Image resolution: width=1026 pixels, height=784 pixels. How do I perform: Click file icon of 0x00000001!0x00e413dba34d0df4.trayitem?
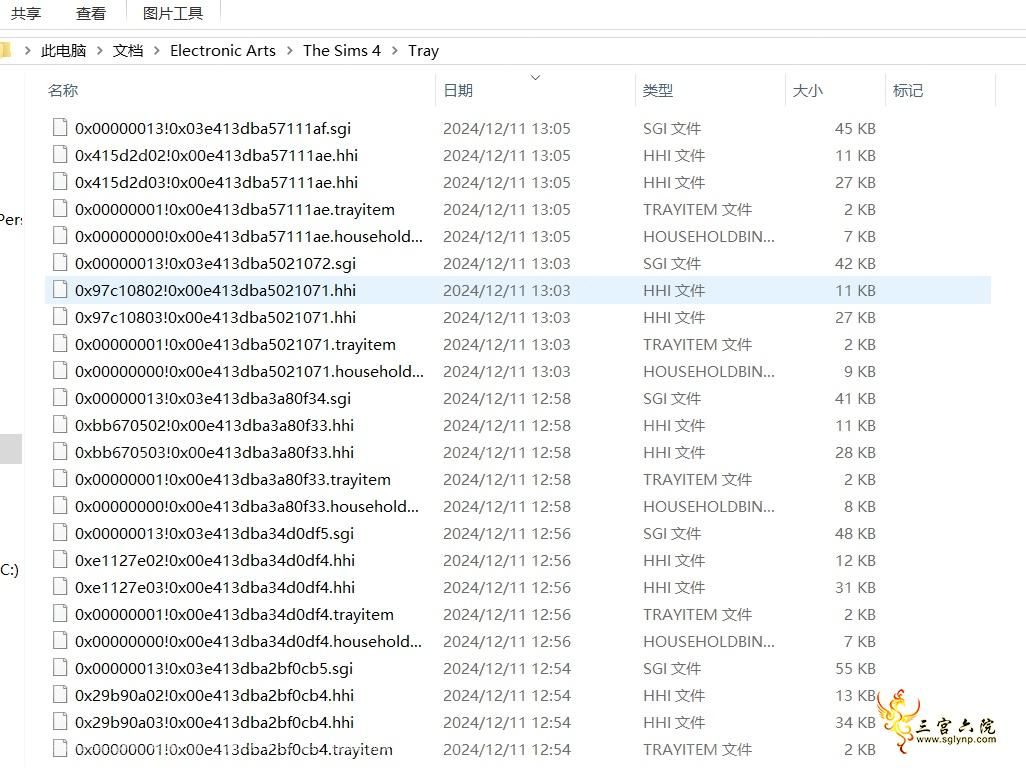pos(60,614)
